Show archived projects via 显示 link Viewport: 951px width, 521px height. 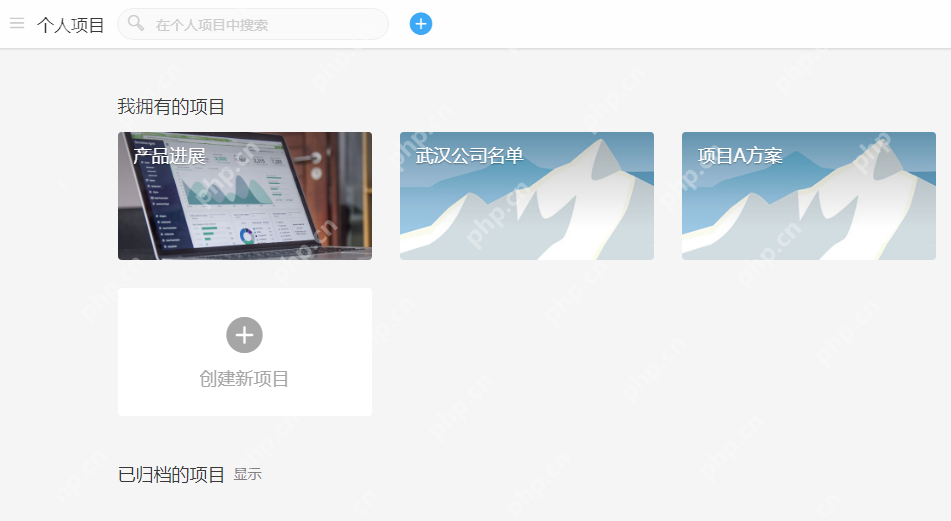[247, 474]
